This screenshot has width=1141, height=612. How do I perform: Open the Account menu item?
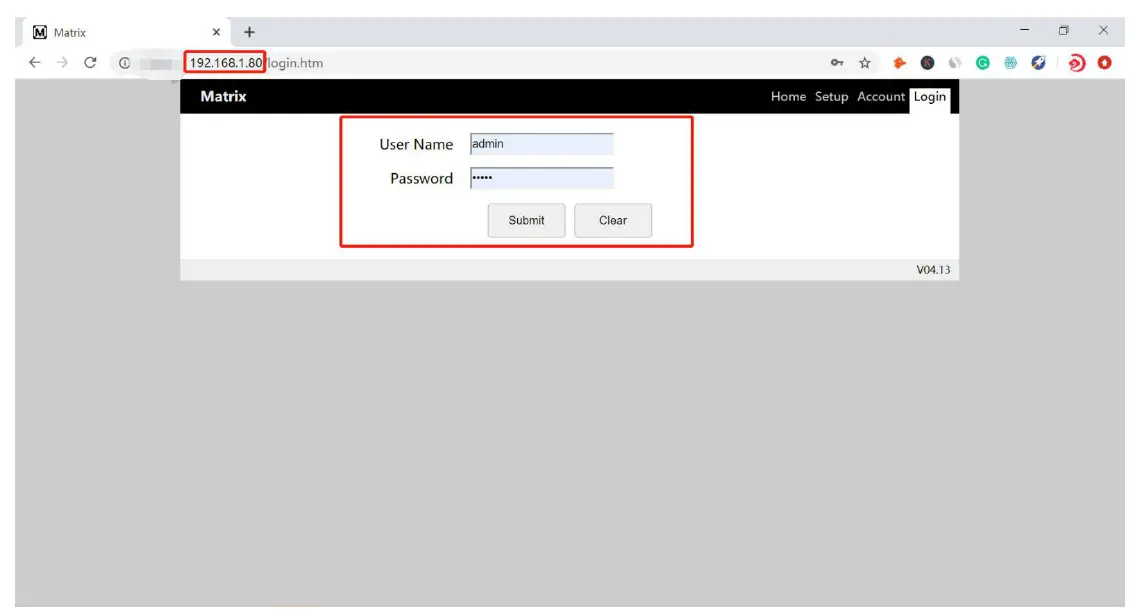pyautogui.click(x=880, y=96)
